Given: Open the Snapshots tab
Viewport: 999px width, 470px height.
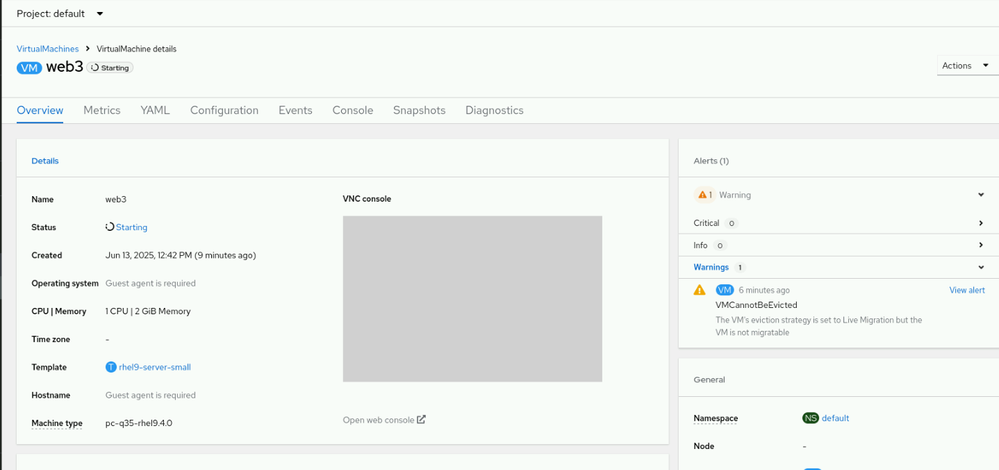Looking at the screenshot, I should (x=419, y=110).
